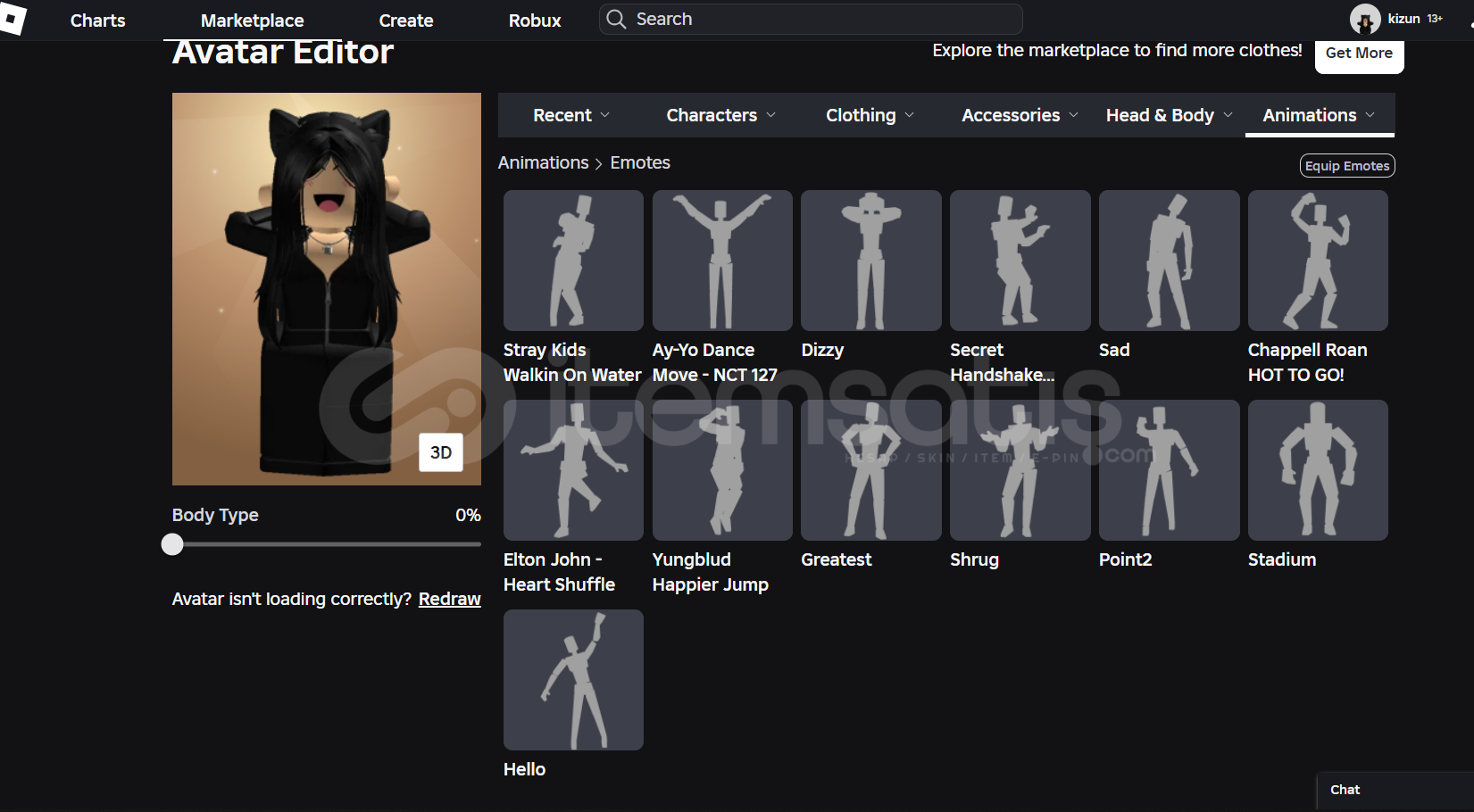This screenshot has width=1474, height=812.
Task: Select the Dizzy emote thumbnail
Action: 871,261
